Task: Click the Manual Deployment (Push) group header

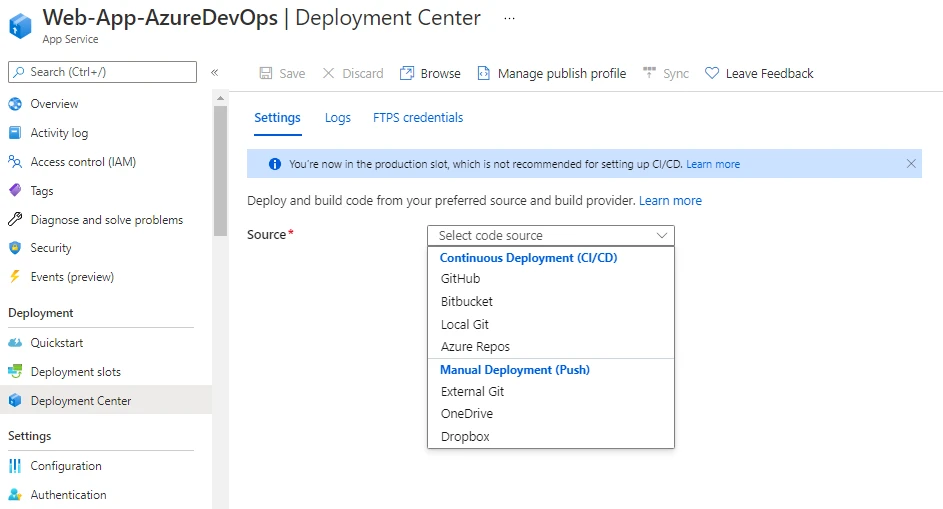Action: click(x=515, y=370)
